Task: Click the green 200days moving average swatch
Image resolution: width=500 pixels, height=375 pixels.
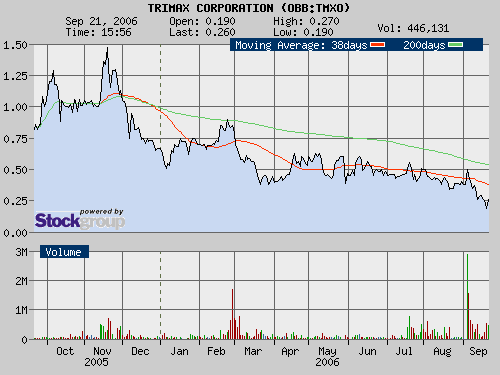Action: coord(455,45)
